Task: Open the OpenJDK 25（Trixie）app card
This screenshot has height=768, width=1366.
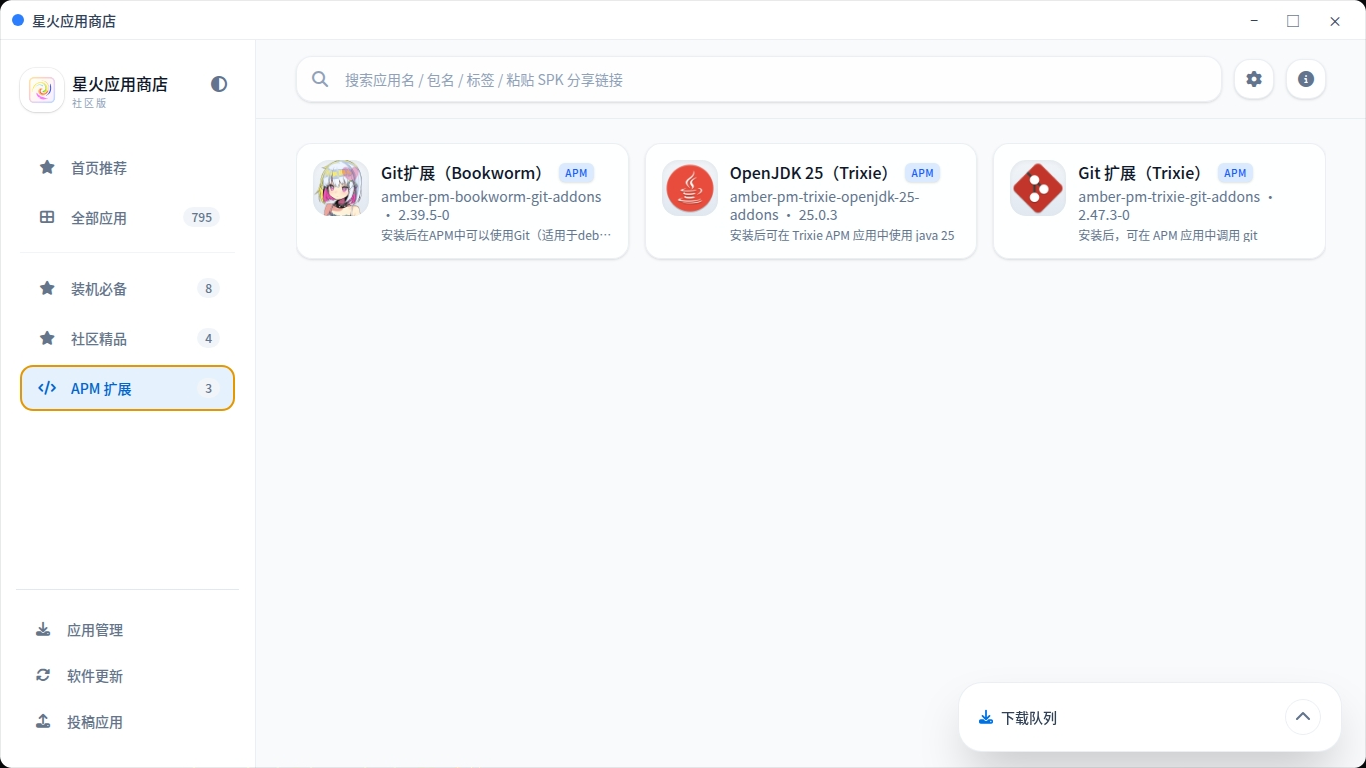Action: (811, 201)
